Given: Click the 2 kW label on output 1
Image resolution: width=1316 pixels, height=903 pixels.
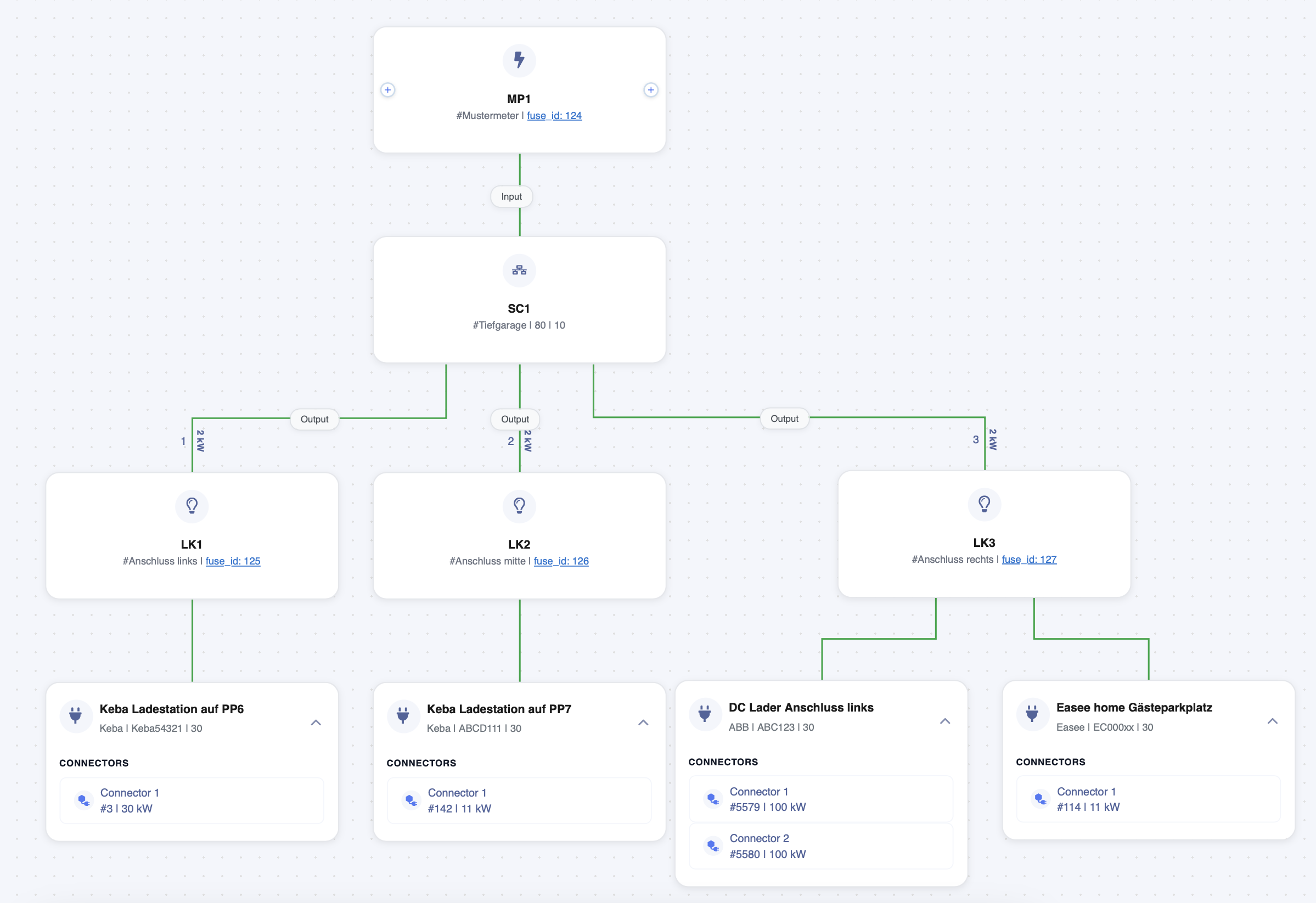Looking at the screenshot, I should 200,441.
